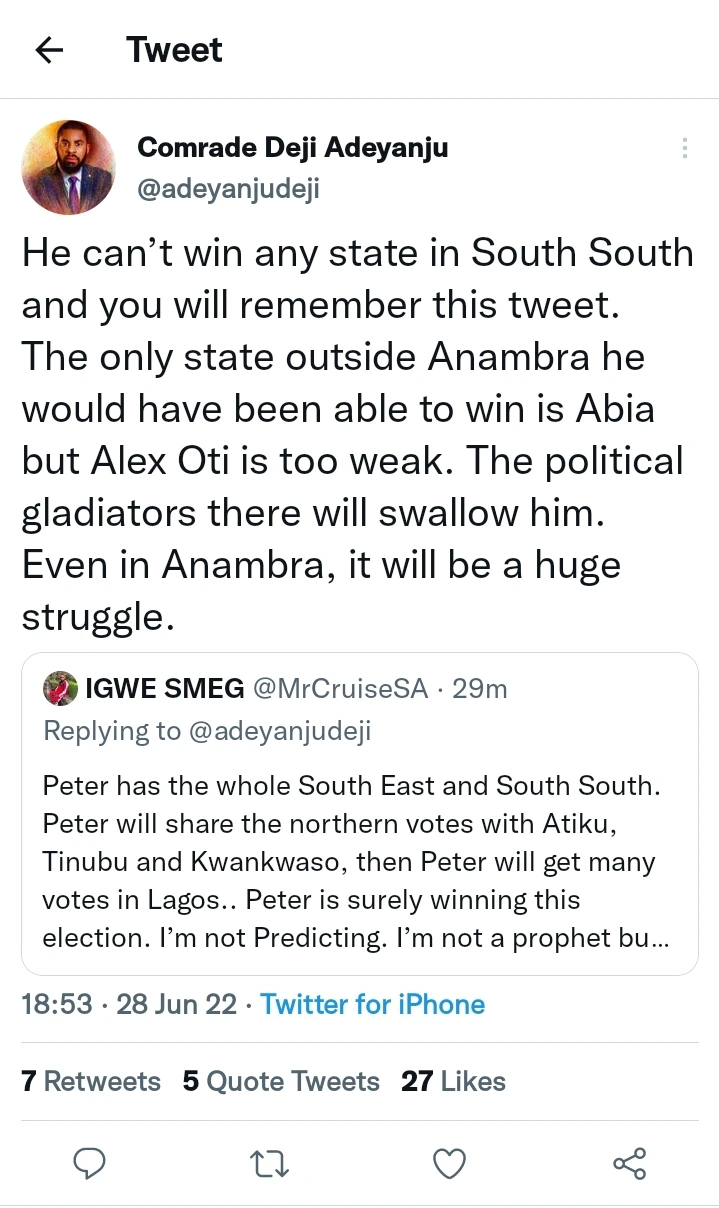View the 27 Likes list
719x1208 pixels.
point(453,1081)
